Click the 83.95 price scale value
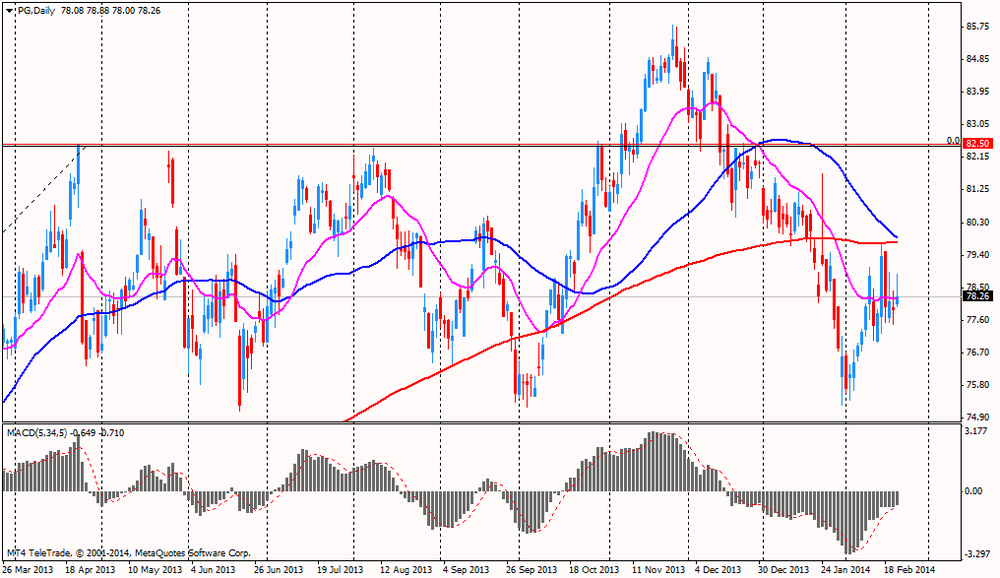 978,92
